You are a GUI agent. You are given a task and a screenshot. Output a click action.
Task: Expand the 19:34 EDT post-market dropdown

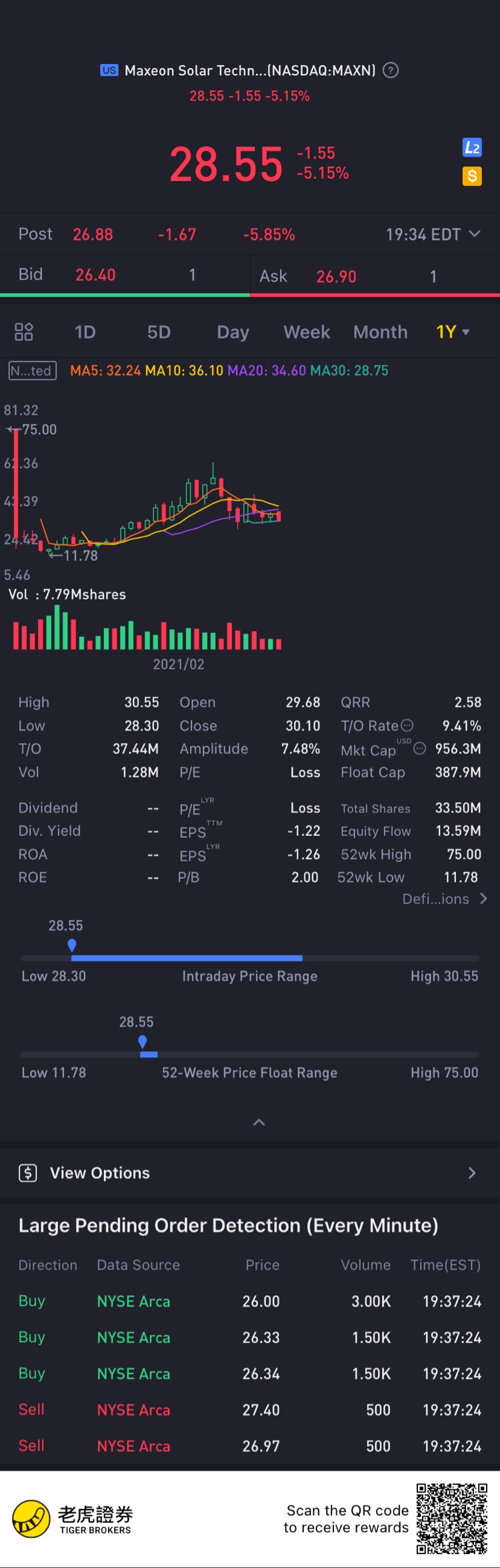point(475,234)
